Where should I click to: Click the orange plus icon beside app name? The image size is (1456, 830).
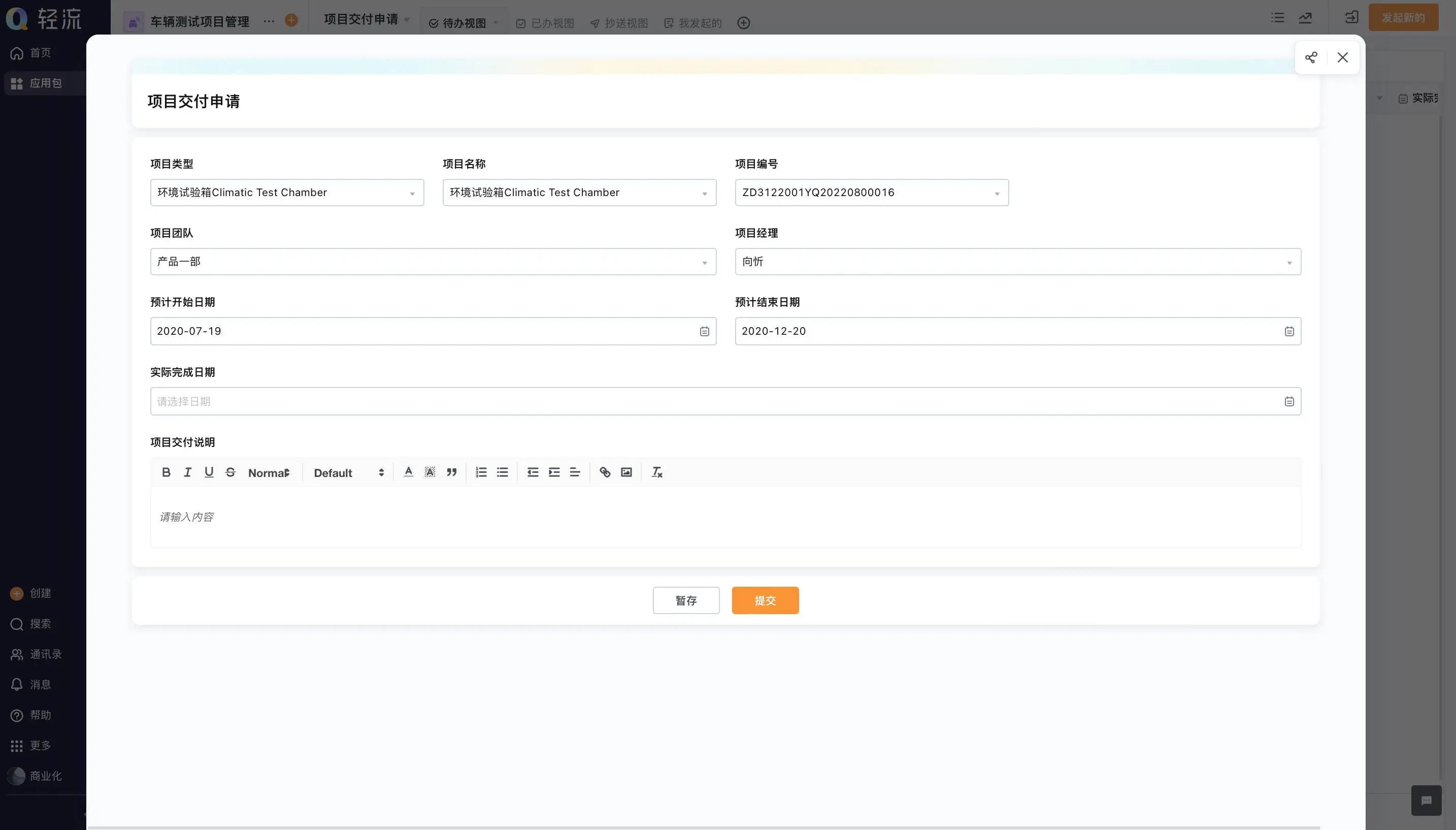[291, 20]
